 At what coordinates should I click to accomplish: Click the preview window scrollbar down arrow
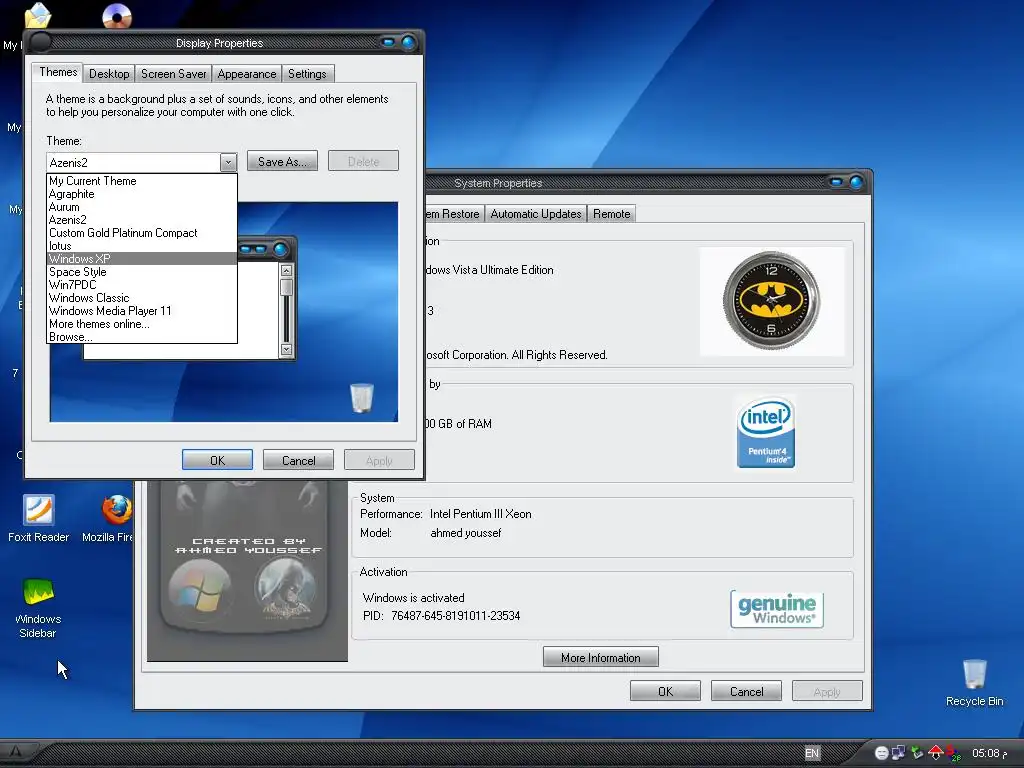click(286, 349)
